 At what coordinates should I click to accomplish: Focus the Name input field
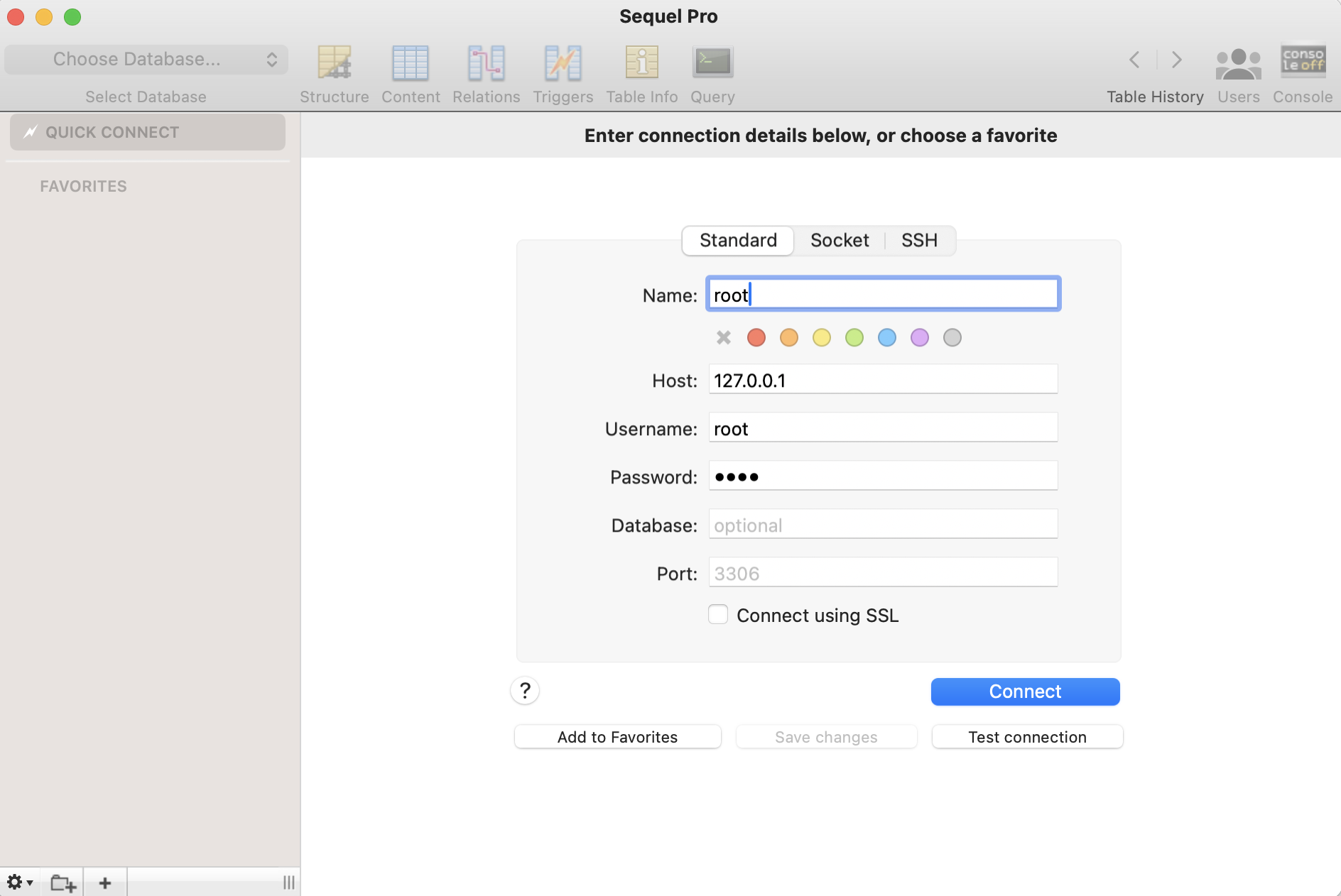click(x=883, y=294)
